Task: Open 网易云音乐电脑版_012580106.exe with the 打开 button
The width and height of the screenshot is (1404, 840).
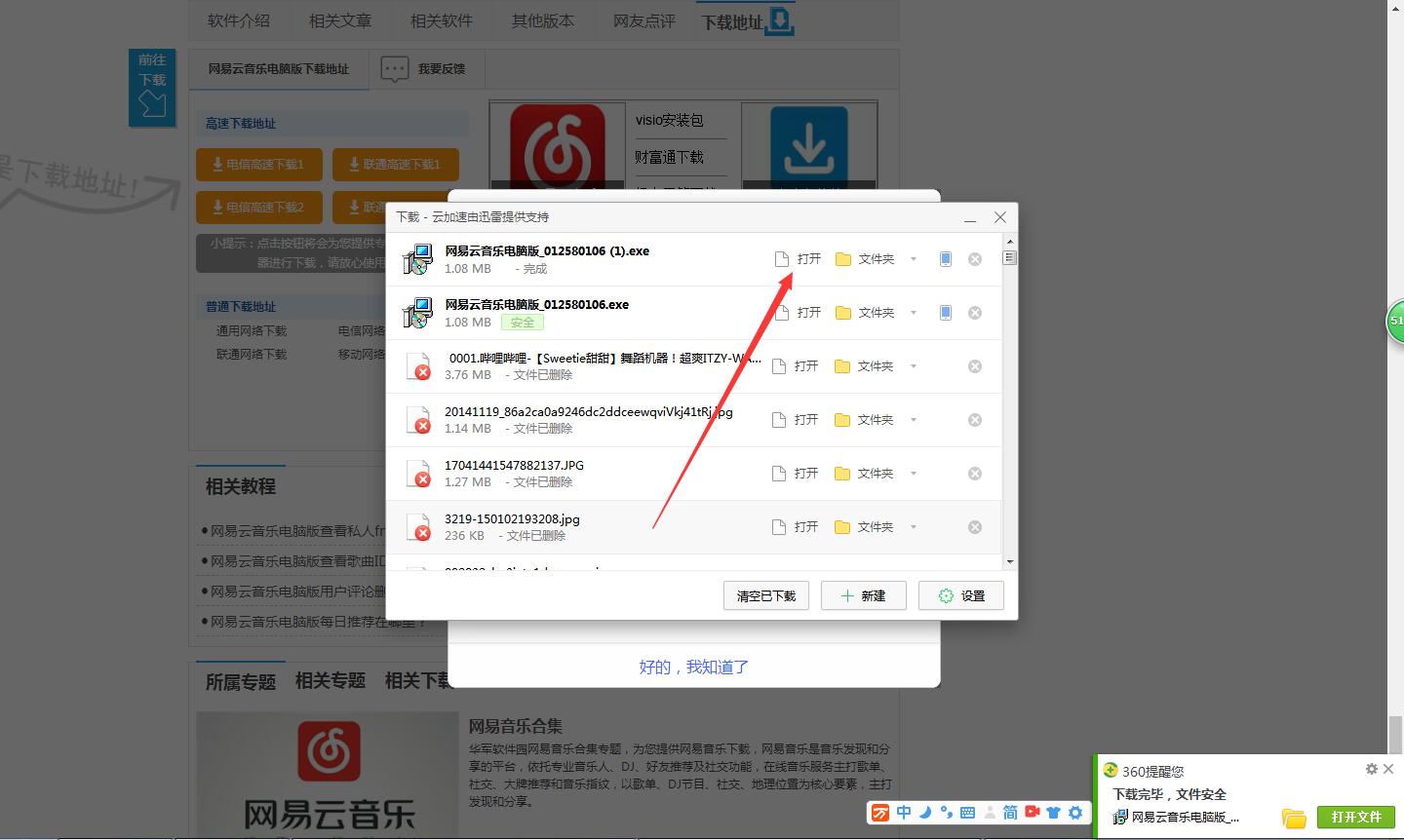Action: coord(799,313)
